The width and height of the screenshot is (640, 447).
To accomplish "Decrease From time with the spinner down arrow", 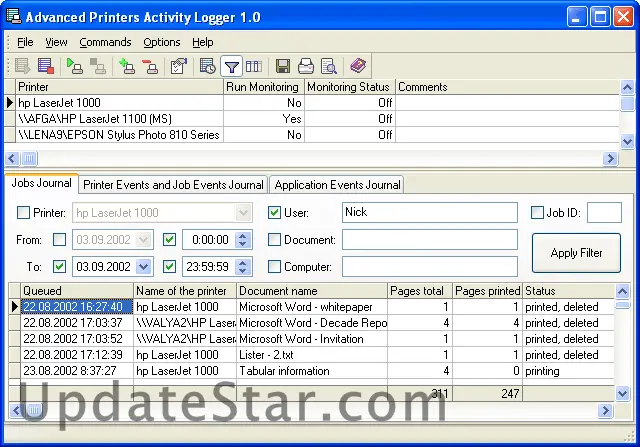I will (243, 244).
